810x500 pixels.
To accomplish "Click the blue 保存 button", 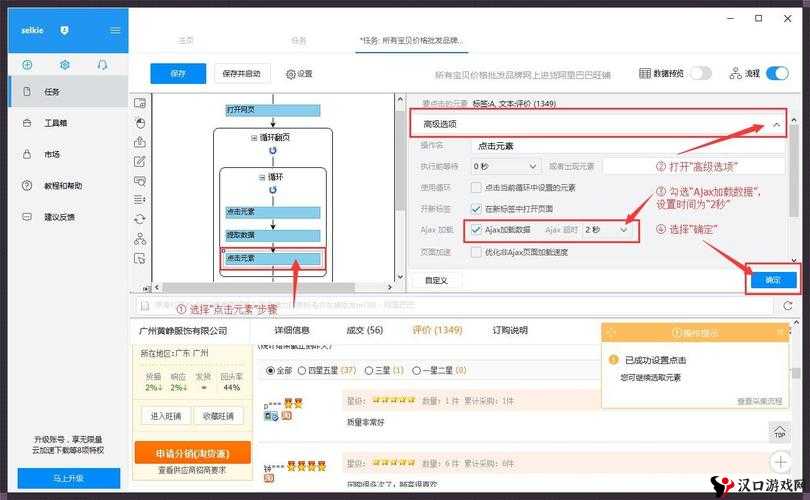I will pyautogui.click(x=178, y=74).
